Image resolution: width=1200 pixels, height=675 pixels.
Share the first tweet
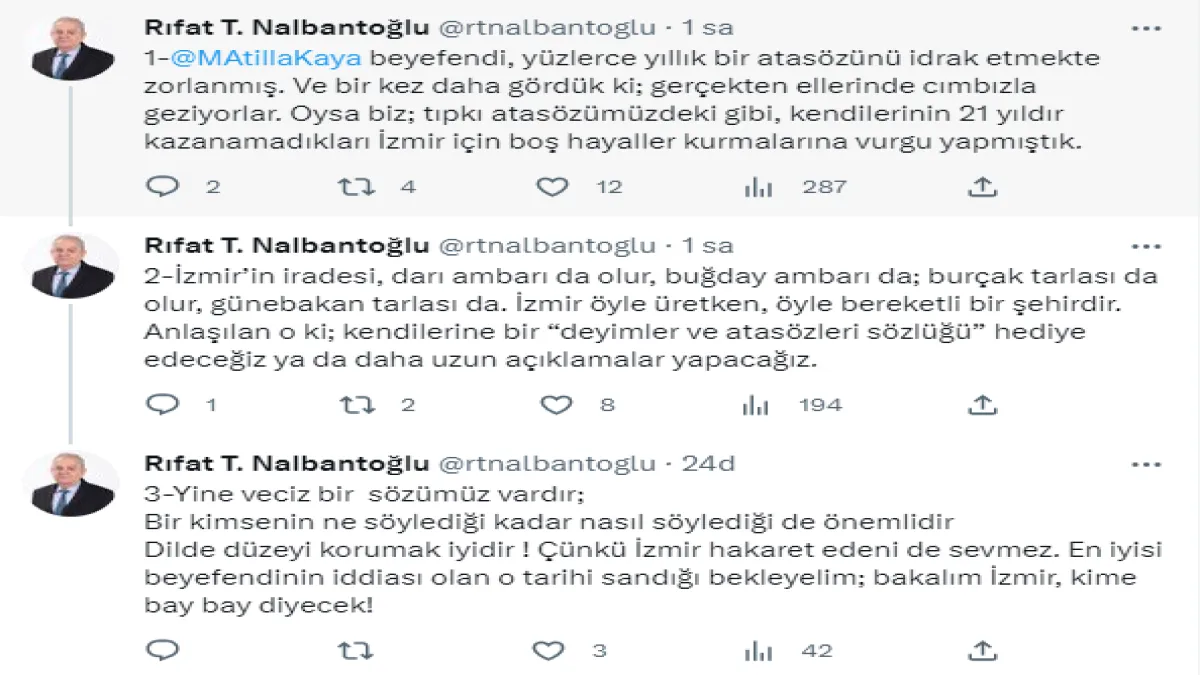[982, 186]
